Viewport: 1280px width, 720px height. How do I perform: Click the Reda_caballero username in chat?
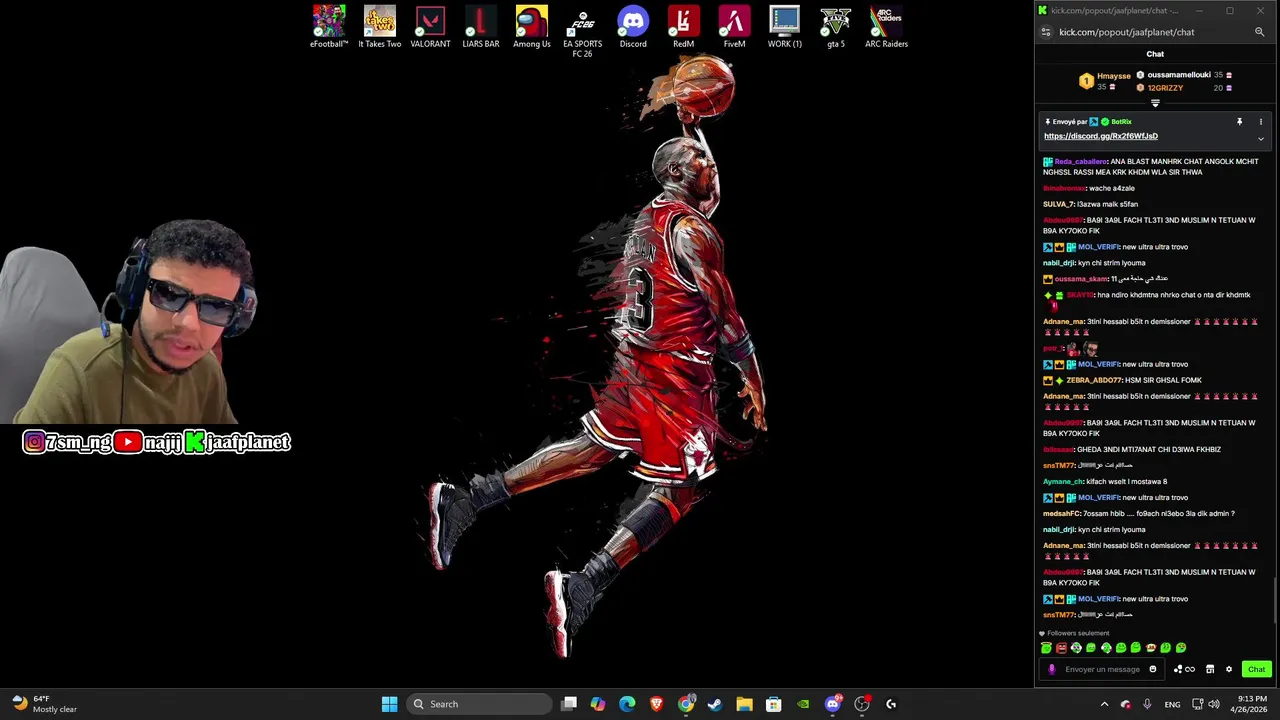1080,161
